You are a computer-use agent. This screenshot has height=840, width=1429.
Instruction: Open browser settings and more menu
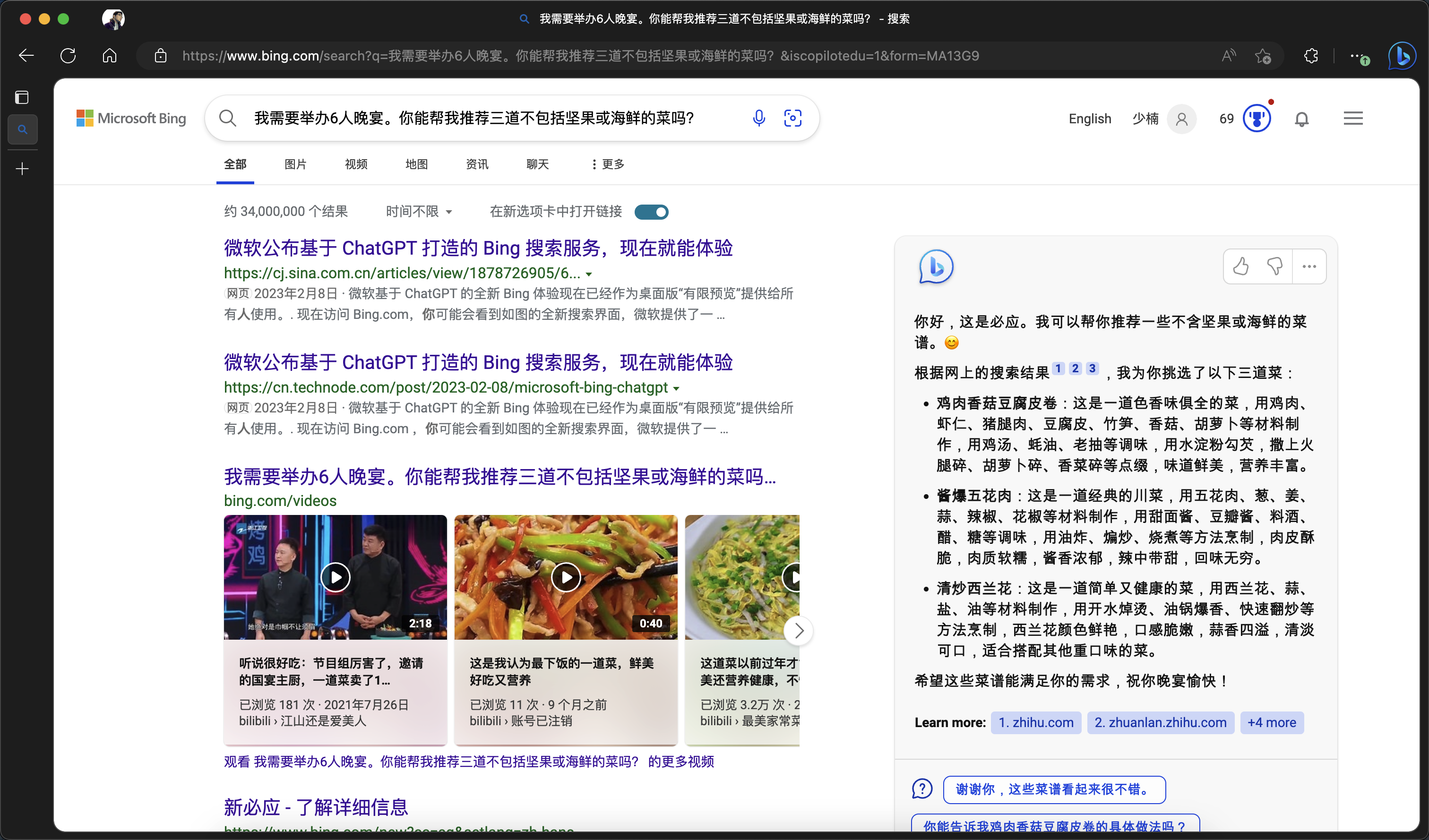tap(1359, 56)
